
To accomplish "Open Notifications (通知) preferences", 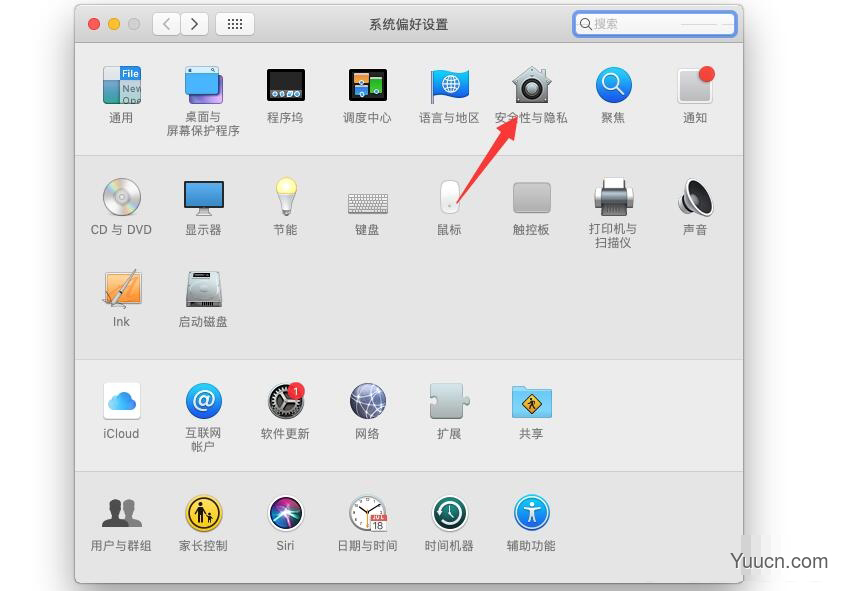I will coord(695,88).
